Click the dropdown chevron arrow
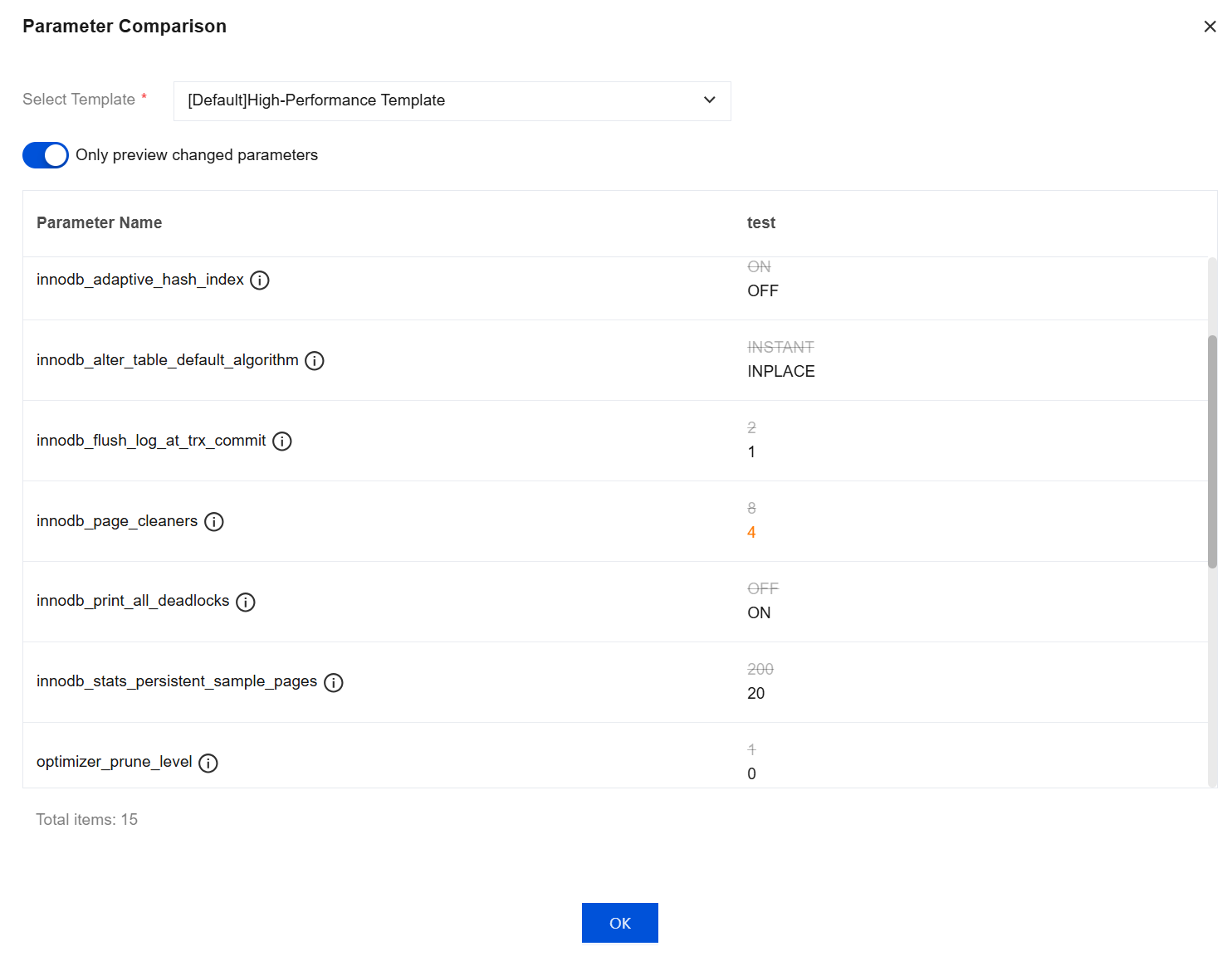 click(x=709, y=100)
